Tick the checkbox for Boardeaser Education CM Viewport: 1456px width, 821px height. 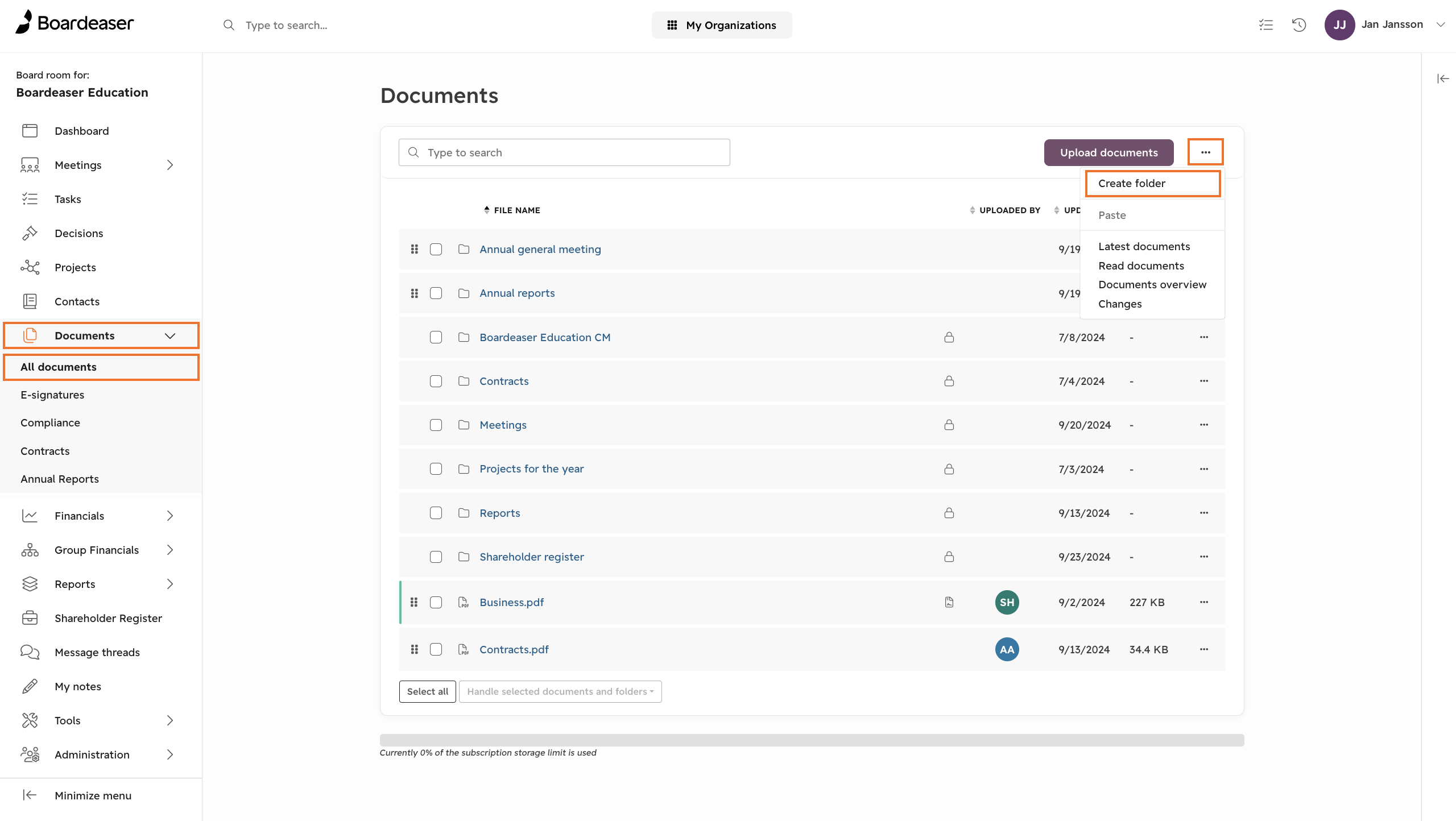click(x=436, y=337)
